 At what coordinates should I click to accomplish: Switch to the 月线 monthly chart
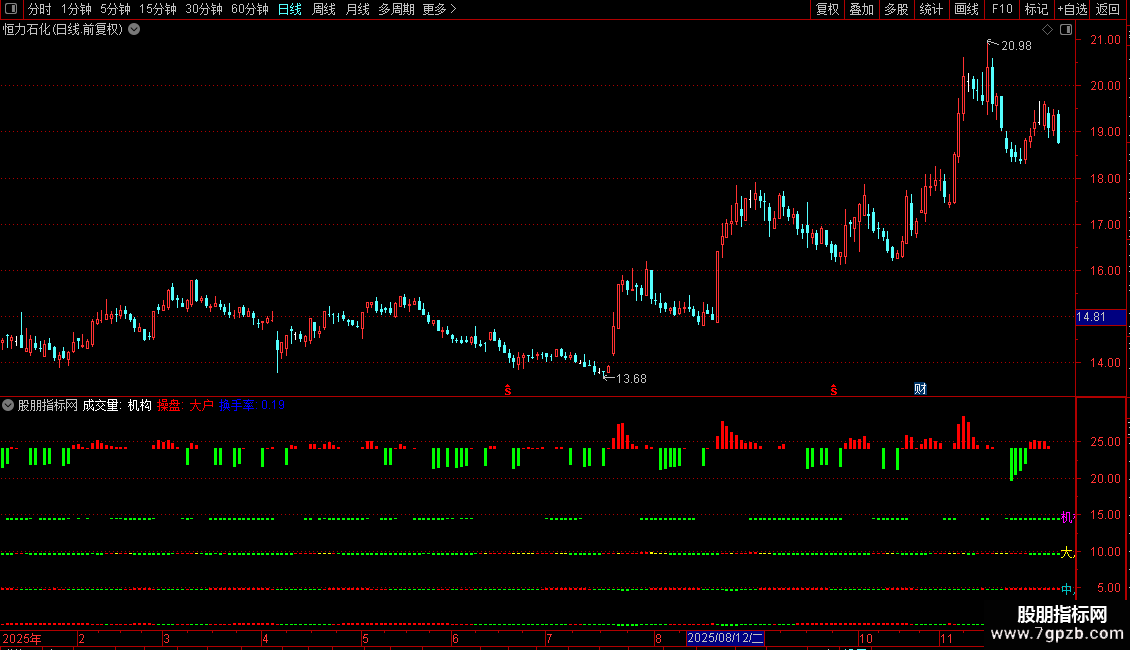(357, 9)
